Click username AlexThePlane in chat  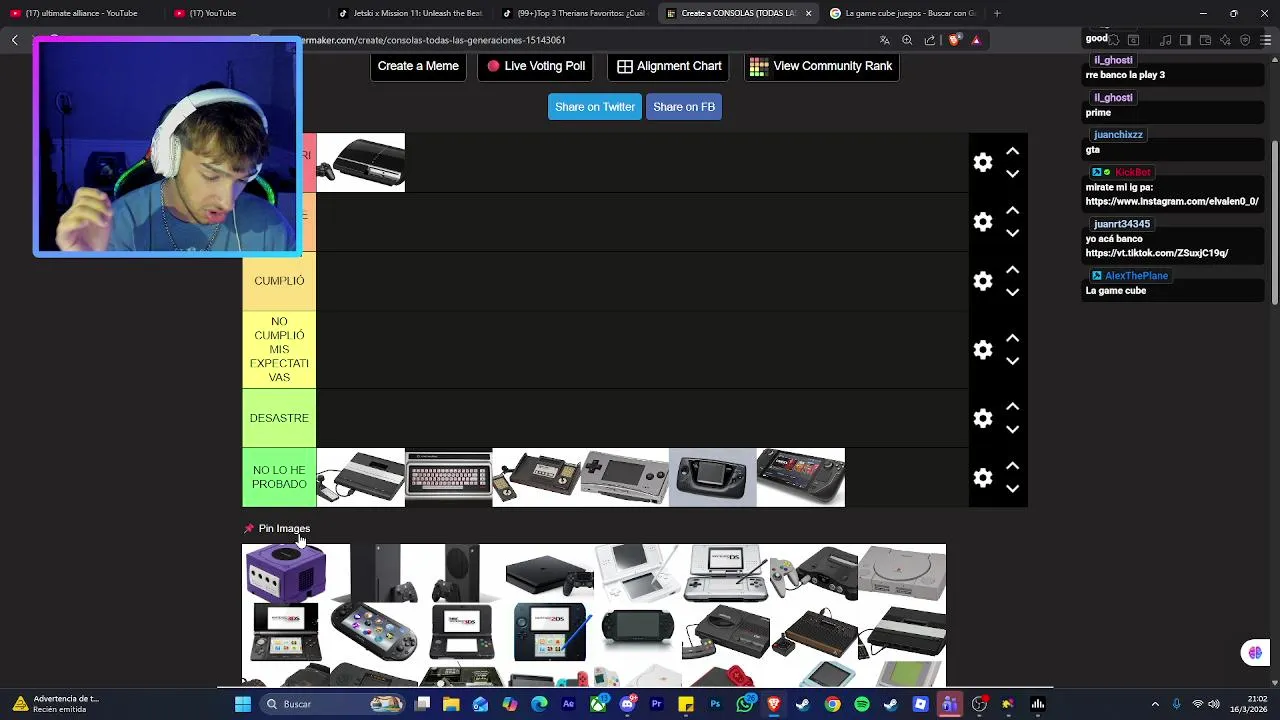(x=1136, y=276)
